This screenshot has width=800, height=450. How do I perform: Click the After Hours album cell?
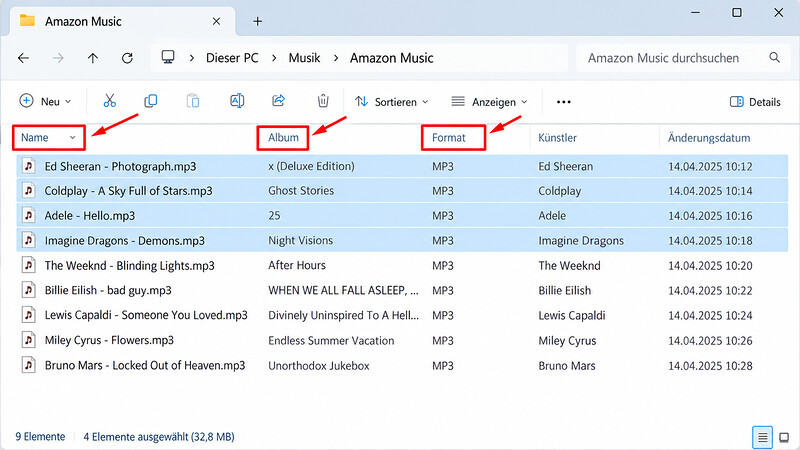(x=297, y=265)
